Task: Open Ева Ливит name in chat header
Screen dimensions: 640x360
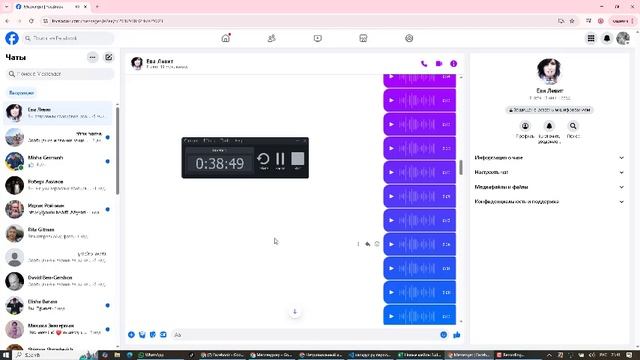Action: pos(160,61)
